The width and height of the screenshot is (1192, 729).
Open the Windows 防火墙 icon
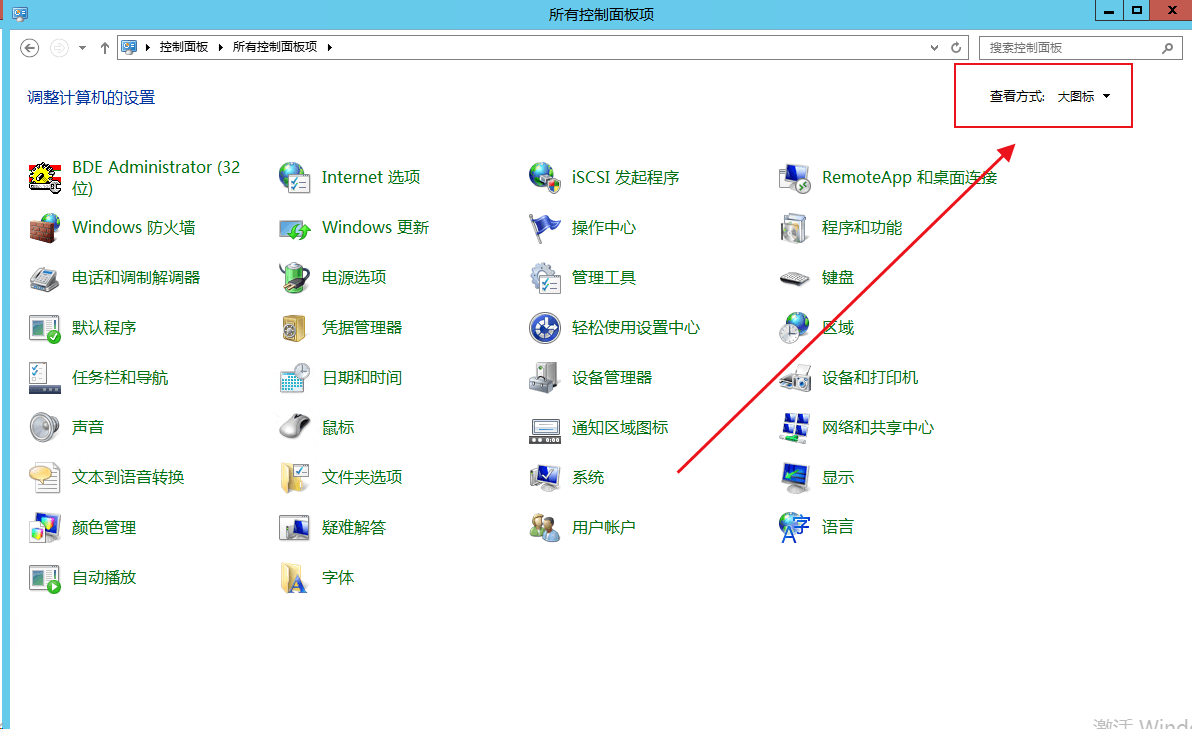(45, 227)
